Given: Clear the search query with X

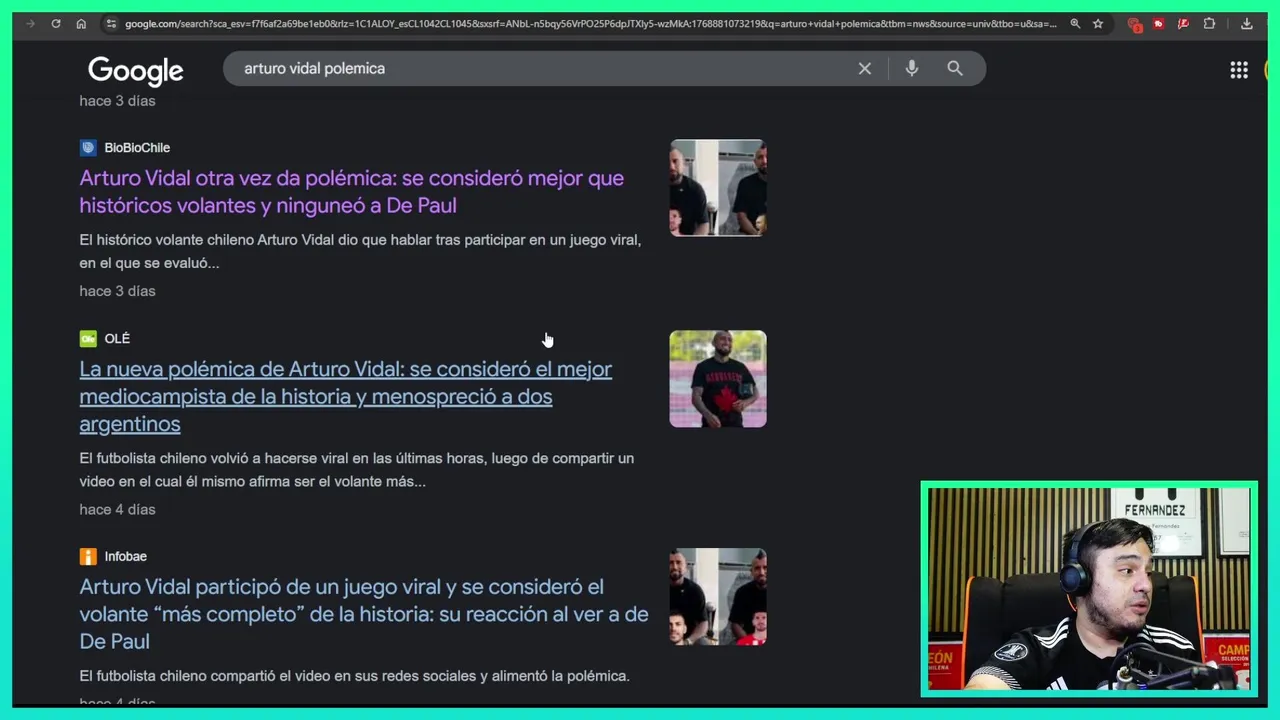Looking at the screenshot, I should pos(865,68).
